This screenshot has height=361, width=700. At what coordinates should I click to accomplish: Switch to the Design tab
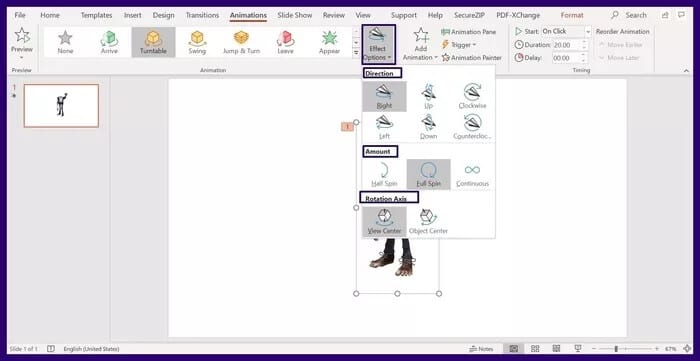click(x=163, y=15)
